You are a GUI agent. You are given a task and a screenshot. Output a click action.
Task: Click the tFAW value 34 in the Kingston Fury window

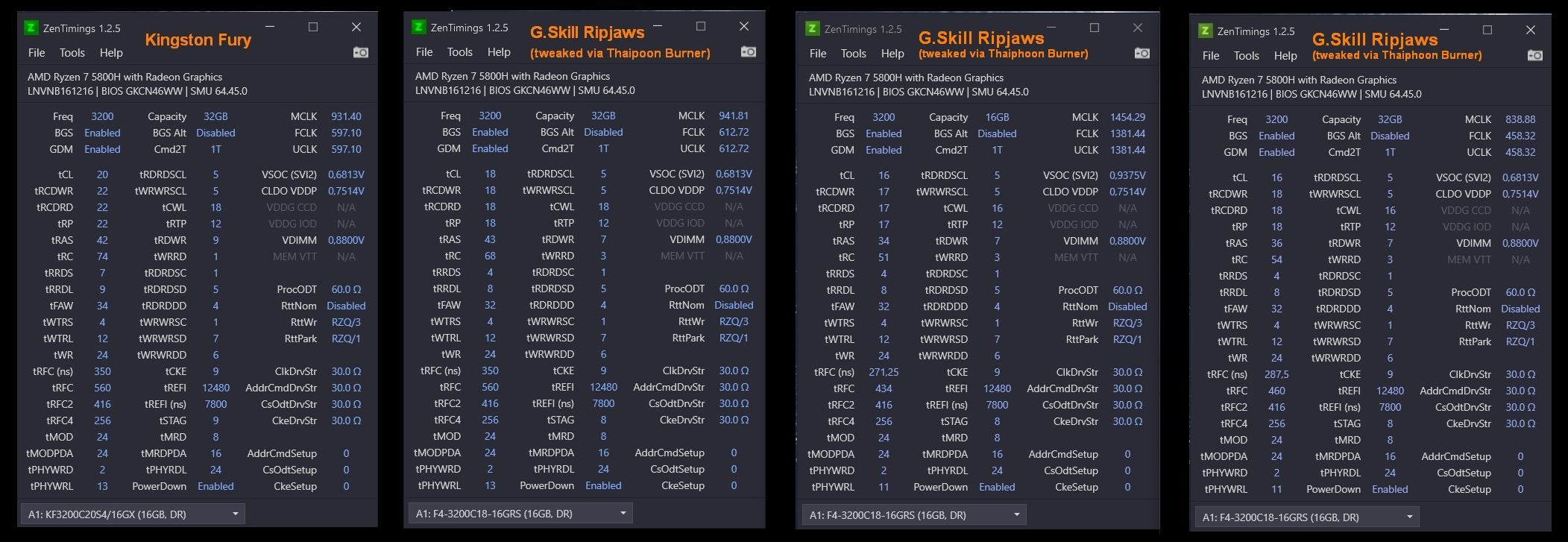click(x=102, y=306)
